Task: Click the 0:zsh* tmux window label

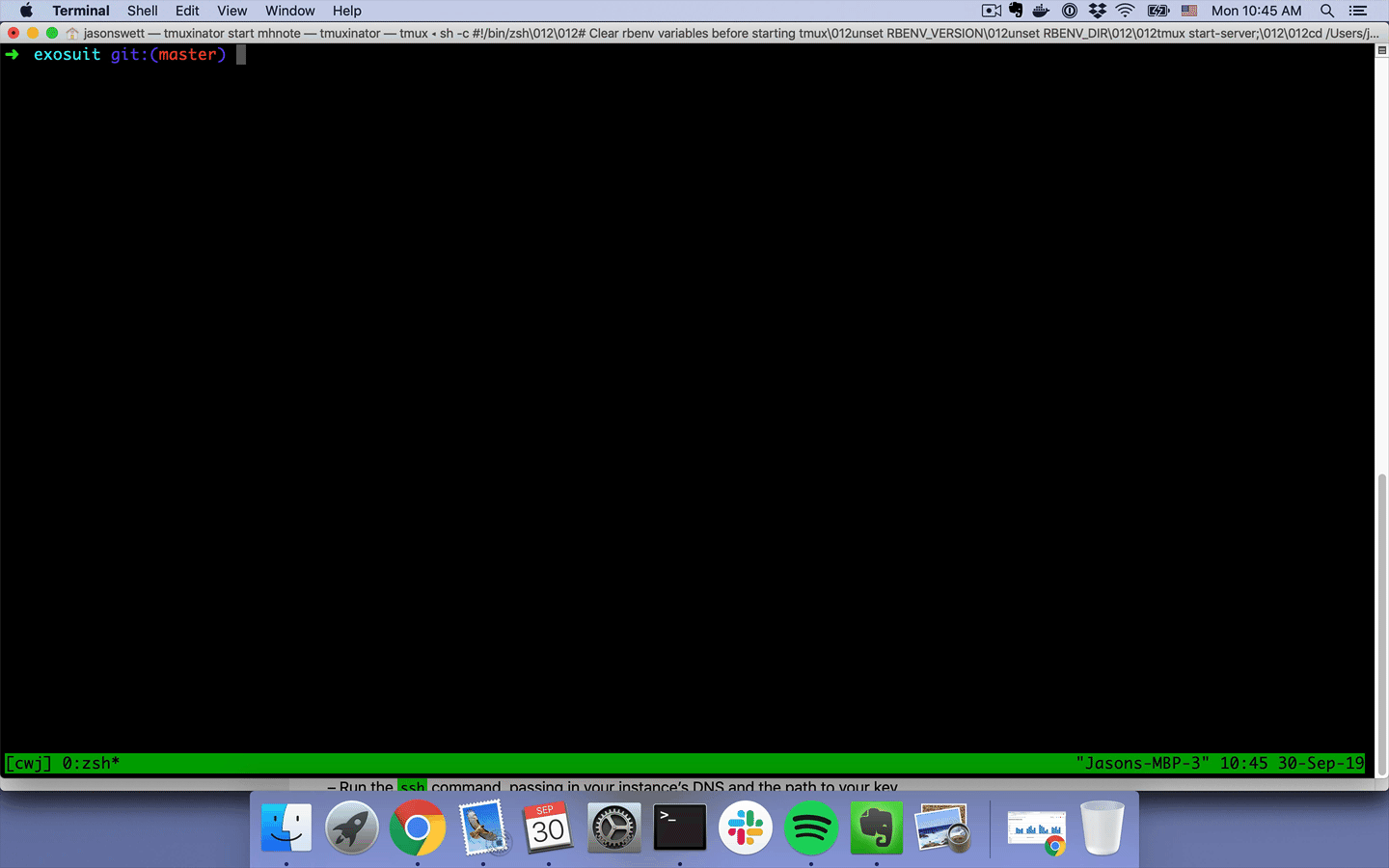Action: coord(91,763)
